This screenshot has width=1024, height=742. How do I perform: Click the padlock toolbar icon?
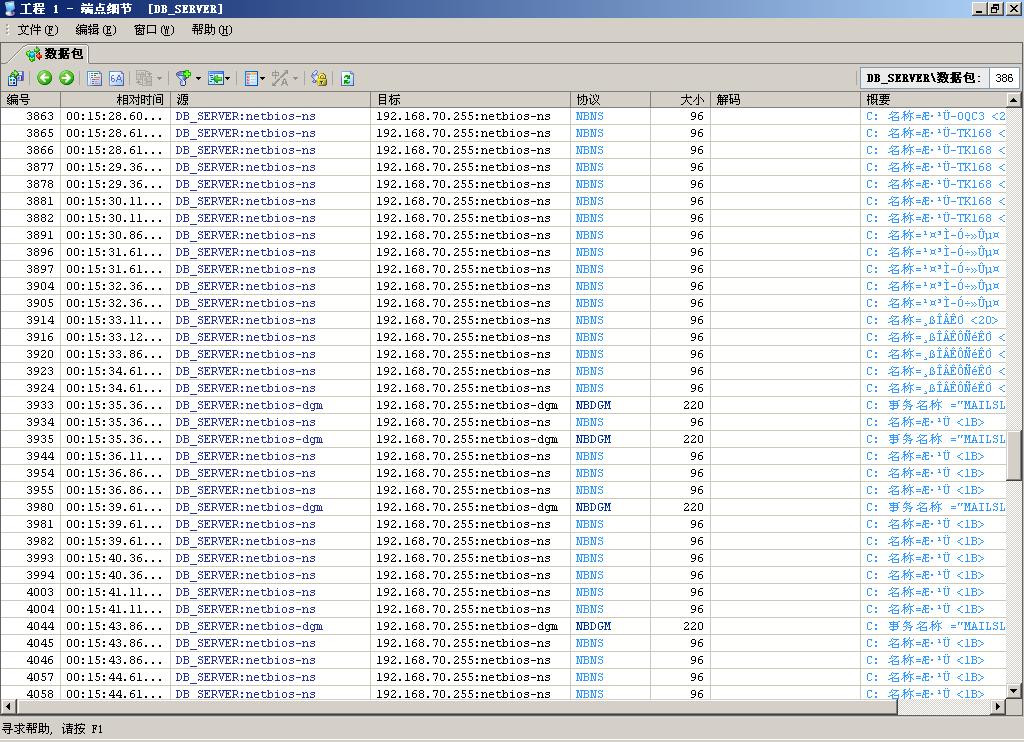coord(319,78)
